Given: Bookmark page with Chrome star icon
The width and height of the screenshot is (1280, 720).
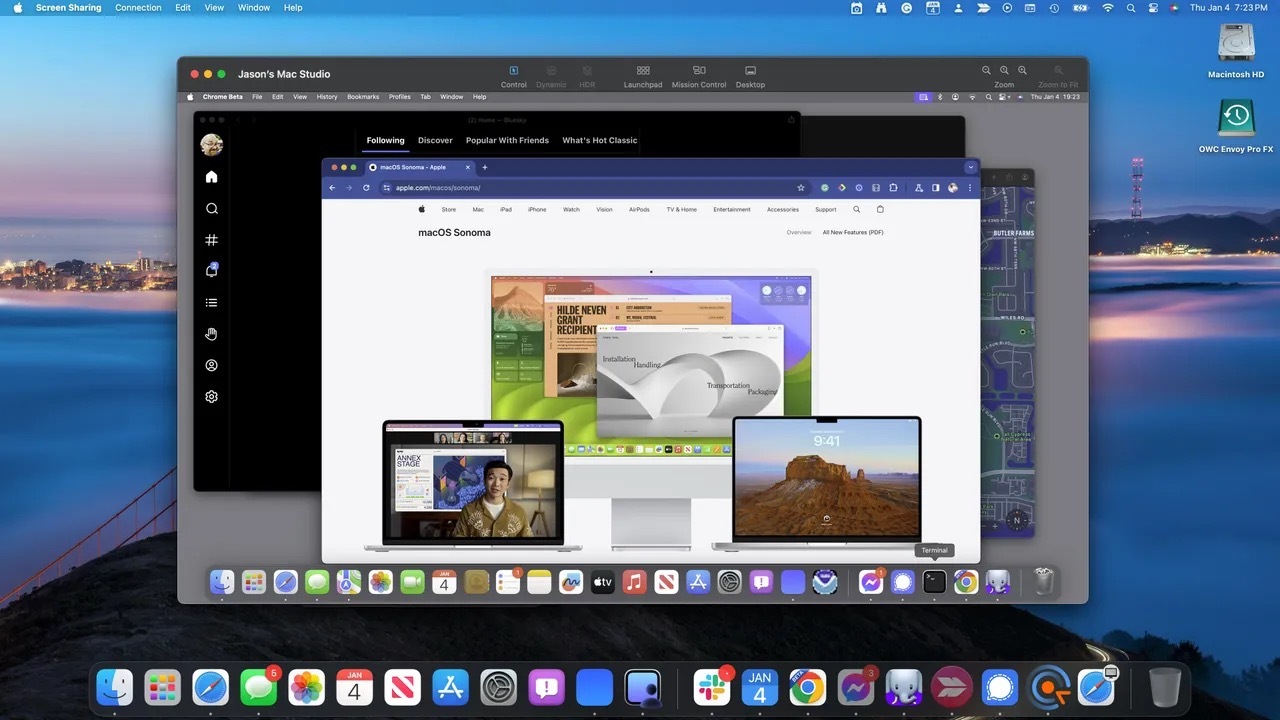Looking at the screenshot, I should (x=801, y=188).
